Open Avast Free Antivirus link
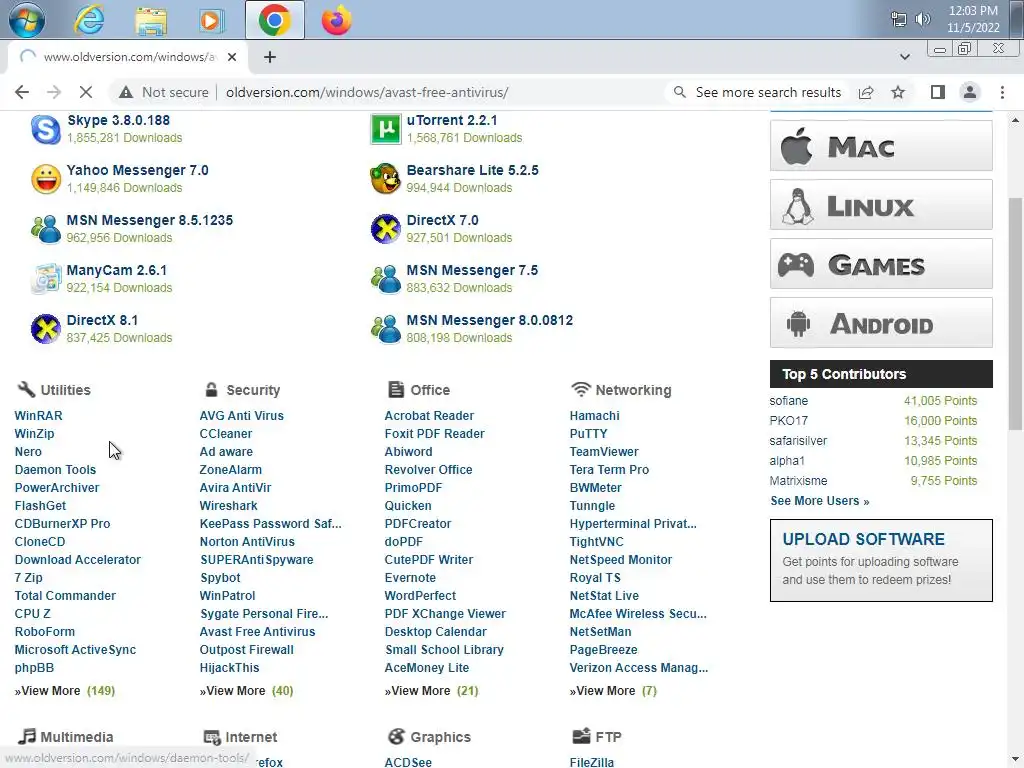The width and height of the screenshot is (1024, 768). point(257,632)
